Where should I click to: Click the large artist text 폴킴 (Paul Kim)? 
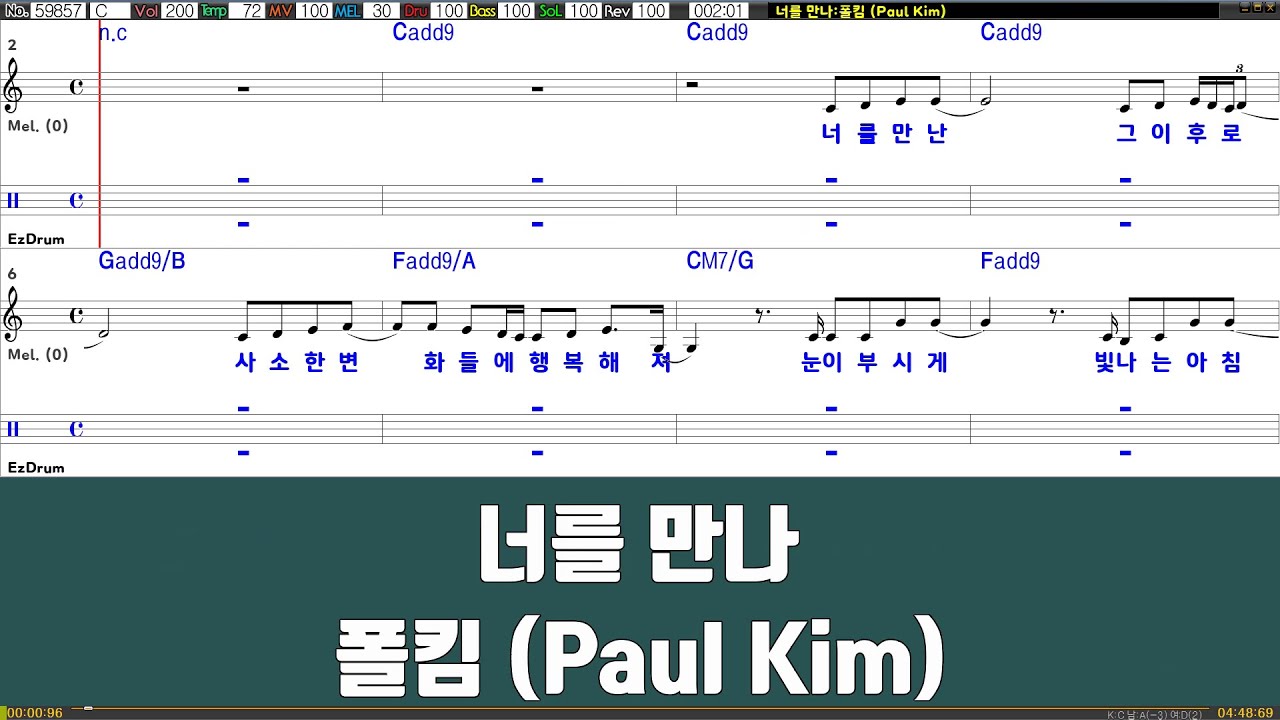(x=640, y=655)
